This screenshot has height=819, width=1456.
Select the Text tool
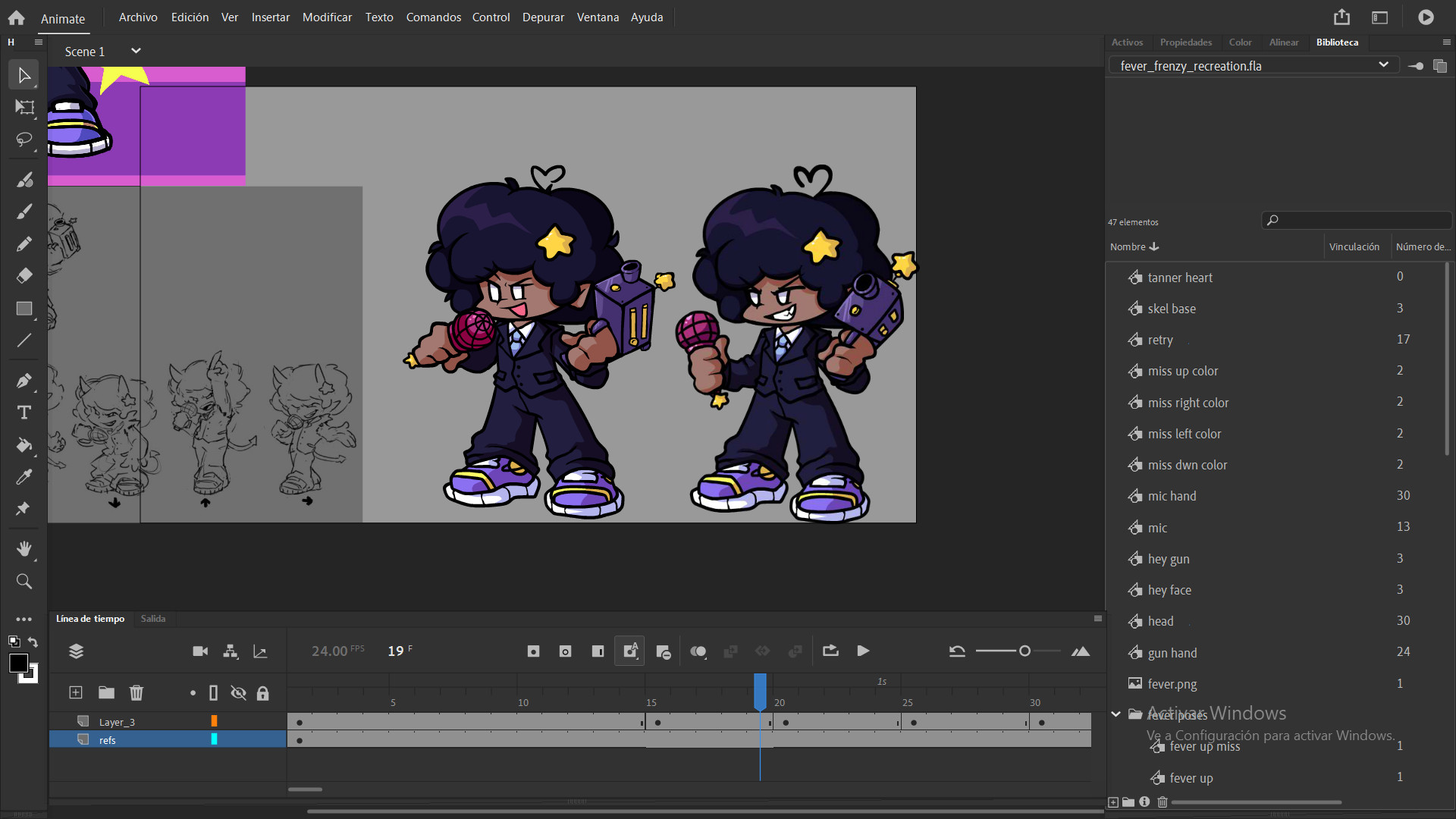[24, 413]
